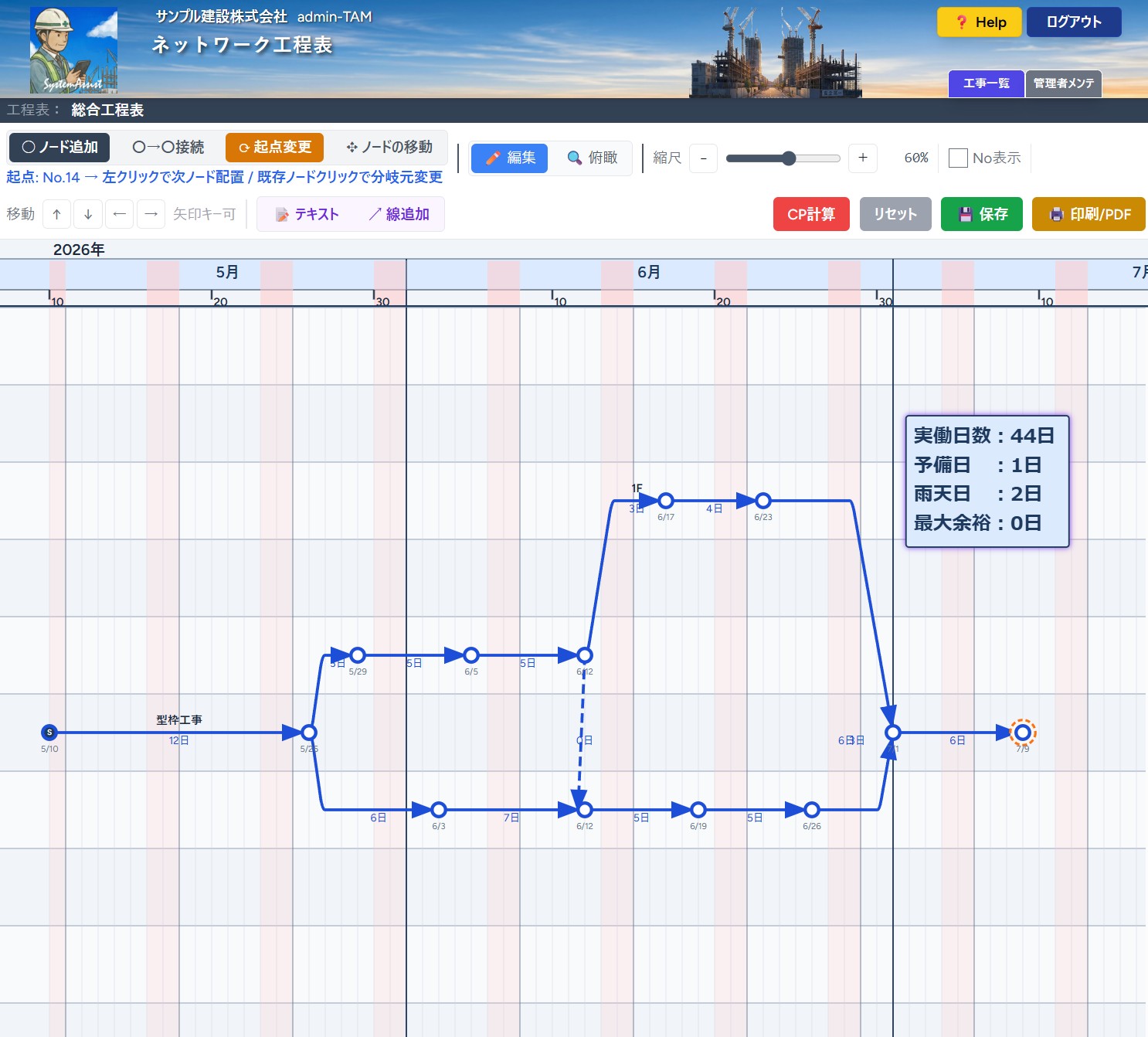Click the 保存 save button
1148x1037 pixels.
point(983,214)
